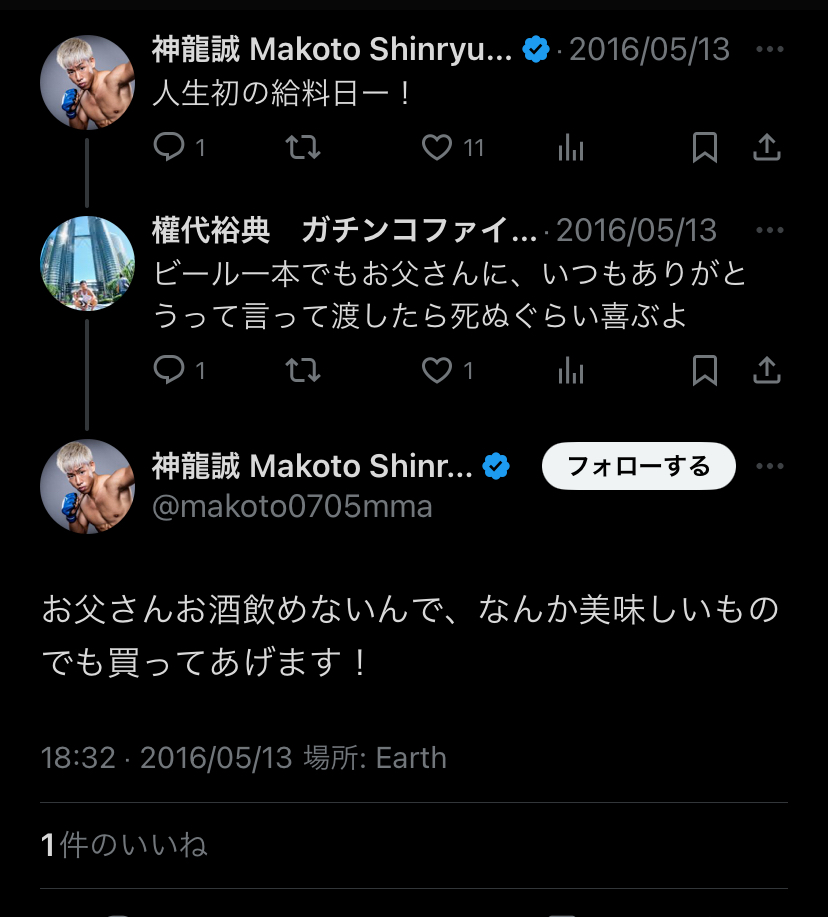
Task: View analytics for the first tweet
Action: pos(571,147)
